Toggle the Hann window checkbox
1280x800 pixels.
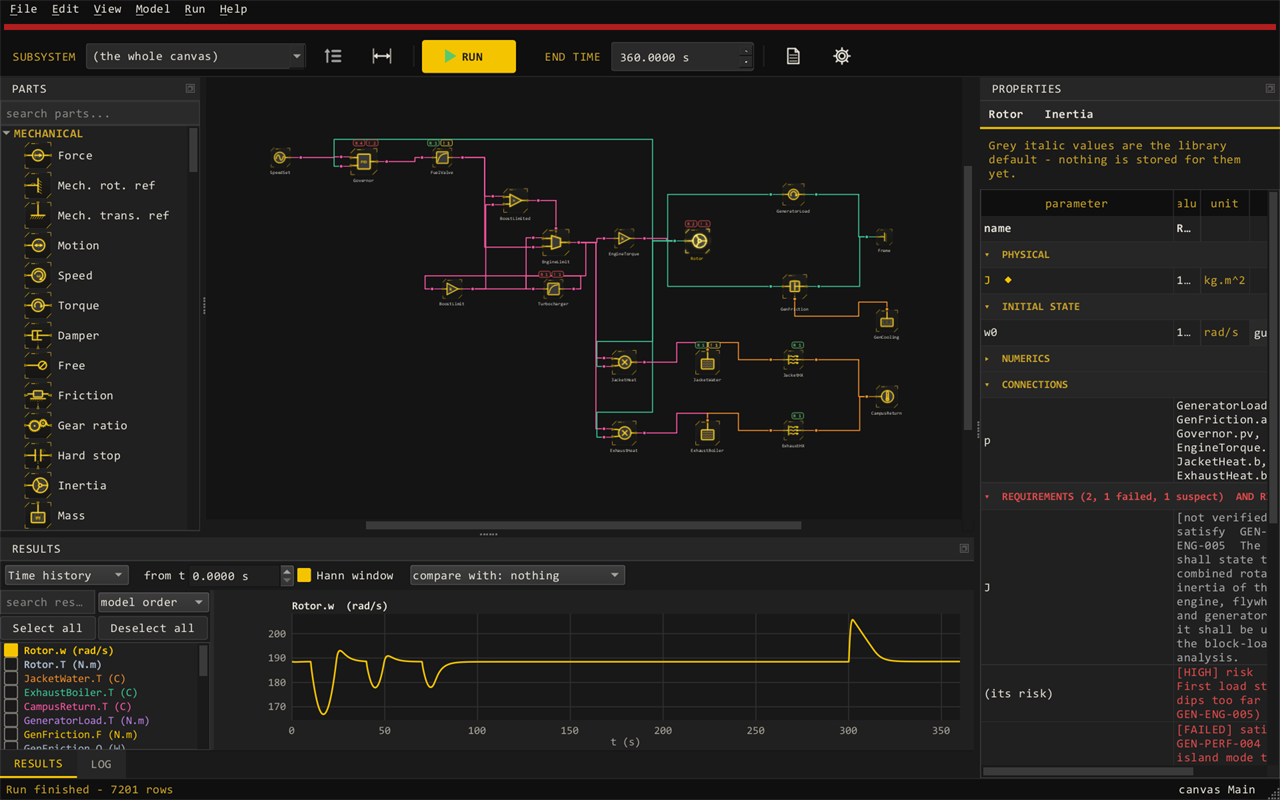pos(305,576)
